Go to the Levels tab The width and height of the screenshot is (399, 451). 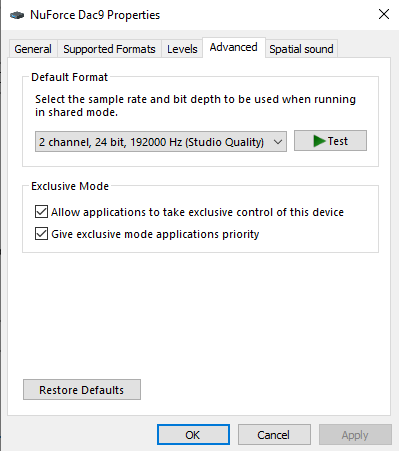182,49
